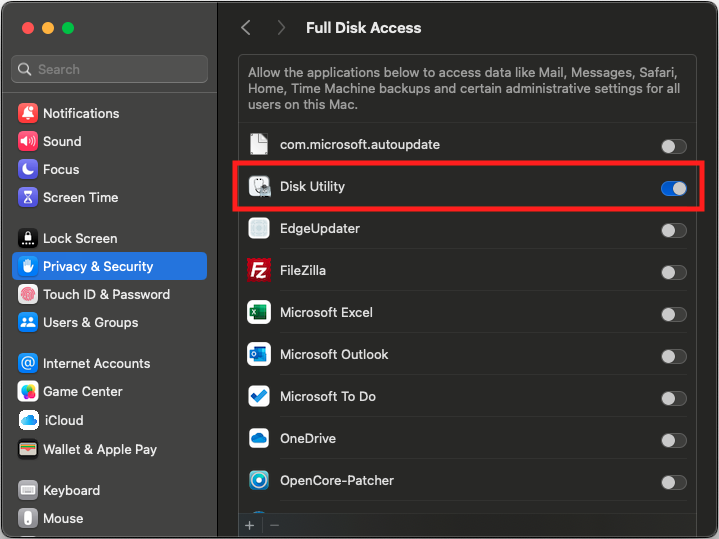Image resolution: width=719 pixels, height=539 pixels.
Task: Open Sound settings
Action: 109,141
